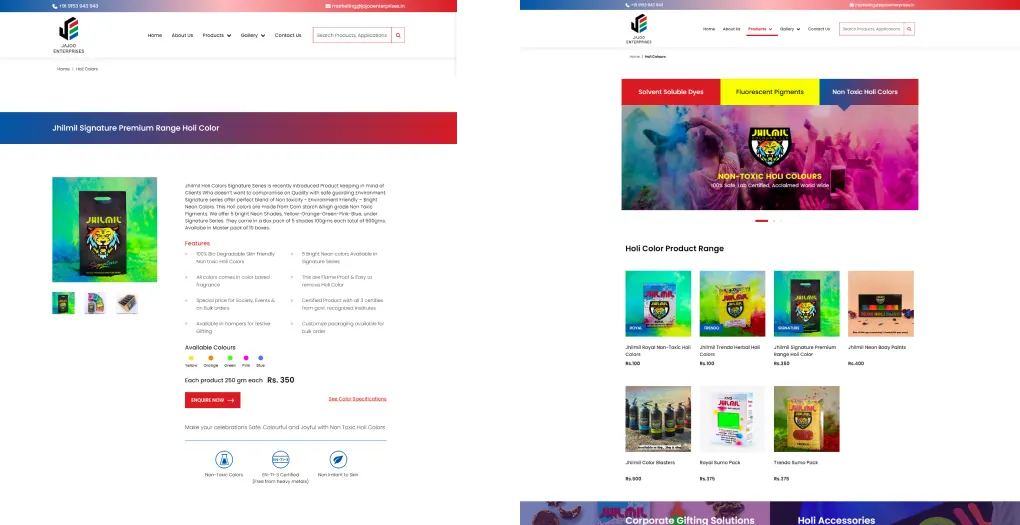Expand the Products dropdown on the left page
This screenshot has width=1020, height=525.
(x=217, y=35)
